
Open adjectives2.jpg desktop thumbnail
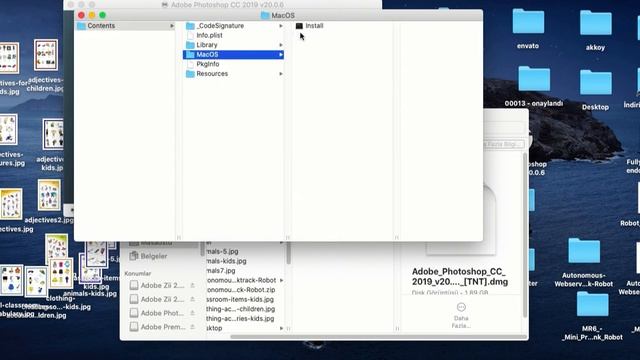(49, 196)
